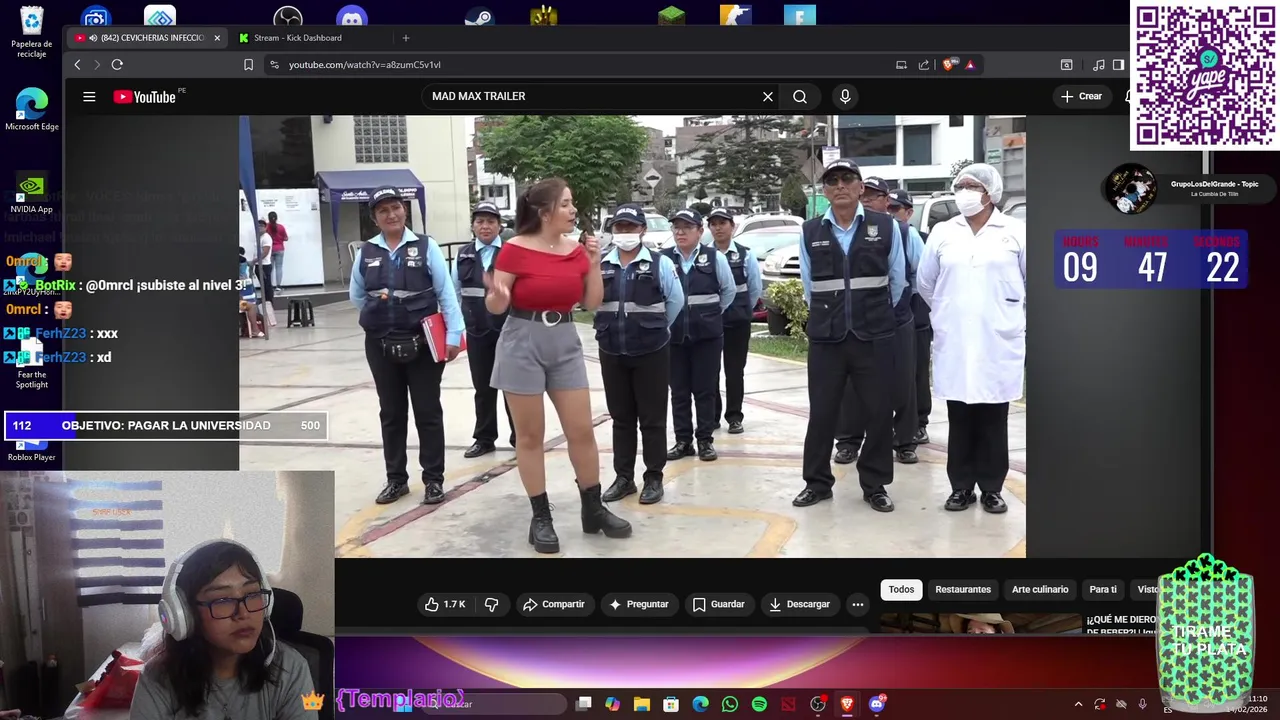Open Brave Shields lion icon
Image resolution: width=1280 pixels, height=720 pixels.
click(x=948, y=65)
